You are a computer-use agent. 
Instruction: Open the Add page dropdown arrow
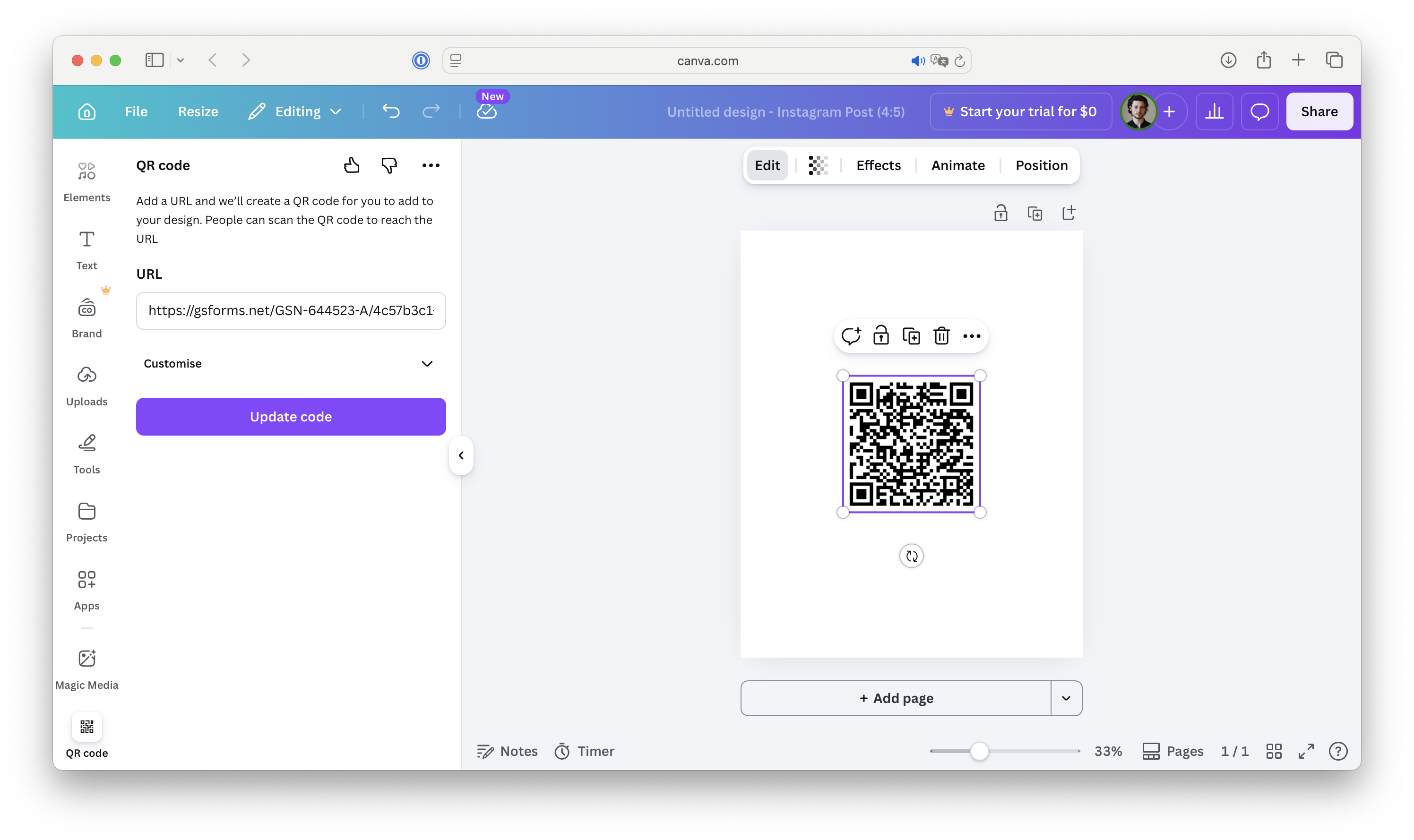pyautogui.click(x=1067, y=698)
